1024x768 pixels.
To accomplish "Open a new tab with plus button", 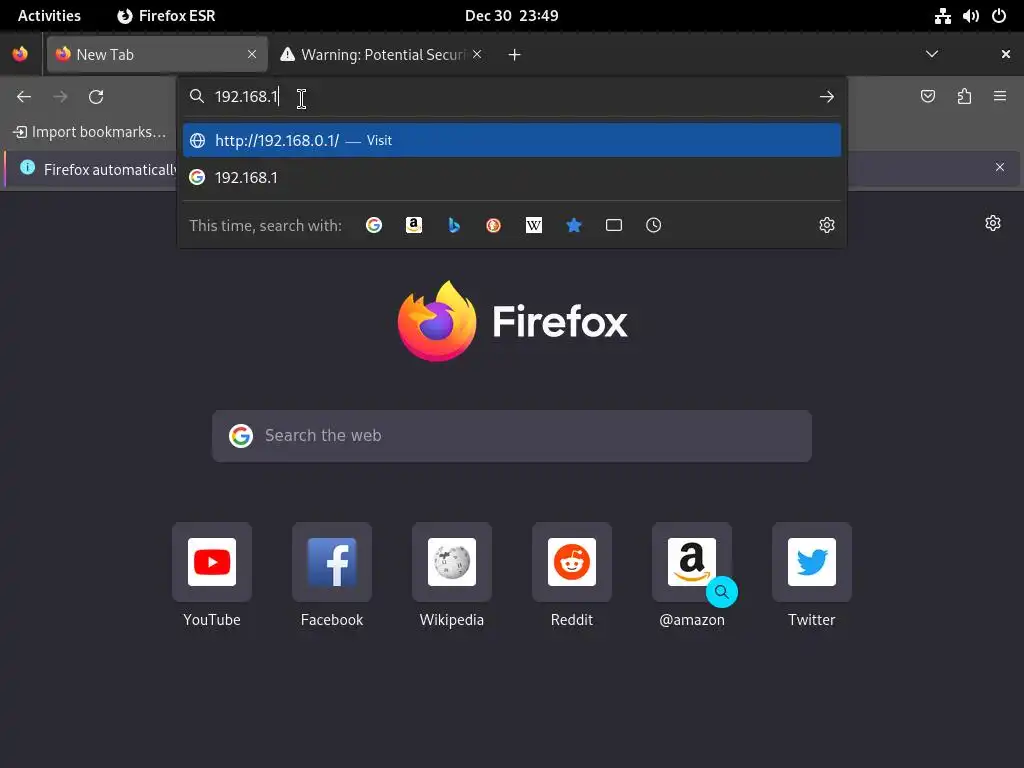I will click(515, 55).
